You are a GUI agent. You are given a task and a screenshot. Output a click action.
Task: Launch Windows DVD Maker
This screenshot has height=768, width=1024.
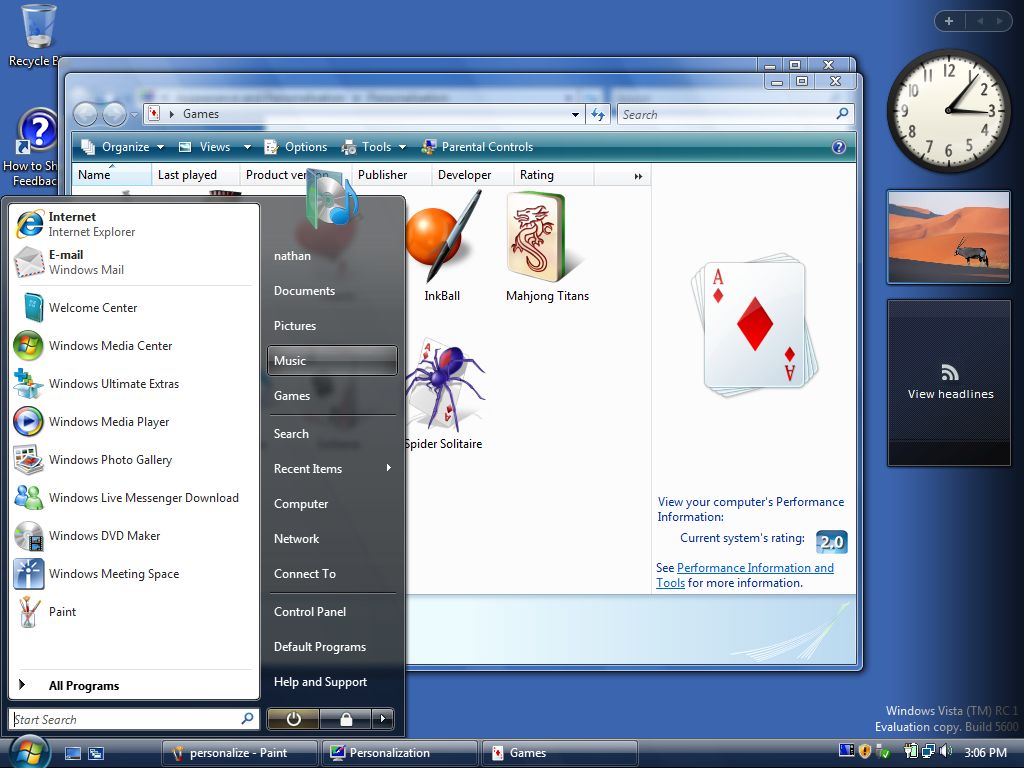click(x=134, y=536)
